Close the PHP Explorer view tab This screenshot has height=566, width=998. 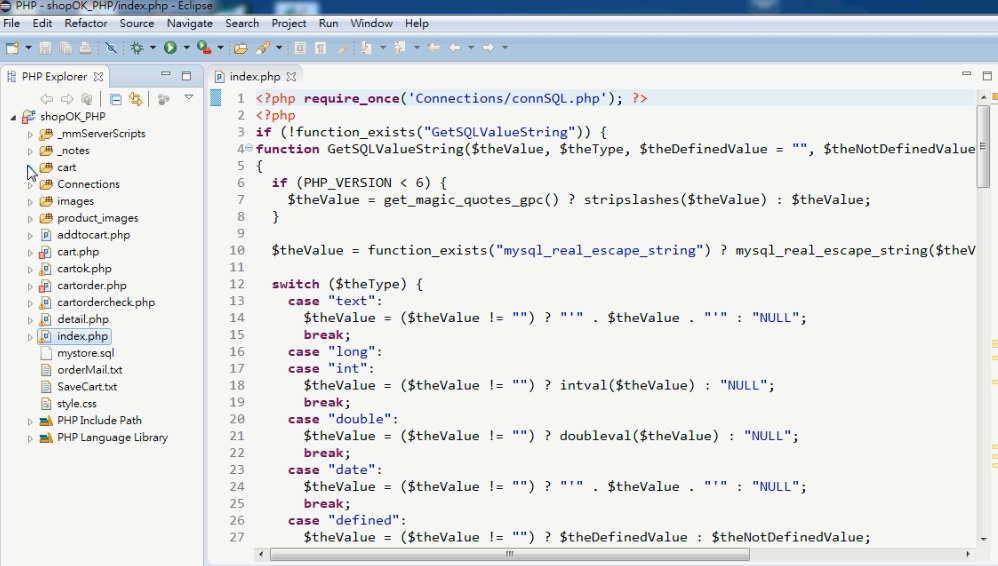click(98, 76)
